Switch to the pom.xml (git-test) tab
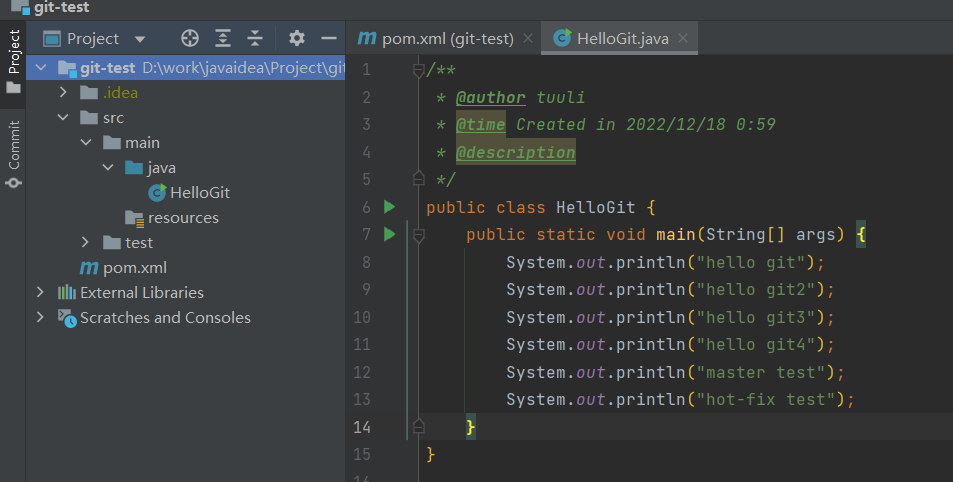The image size is (953, 482). click(437, 39)
